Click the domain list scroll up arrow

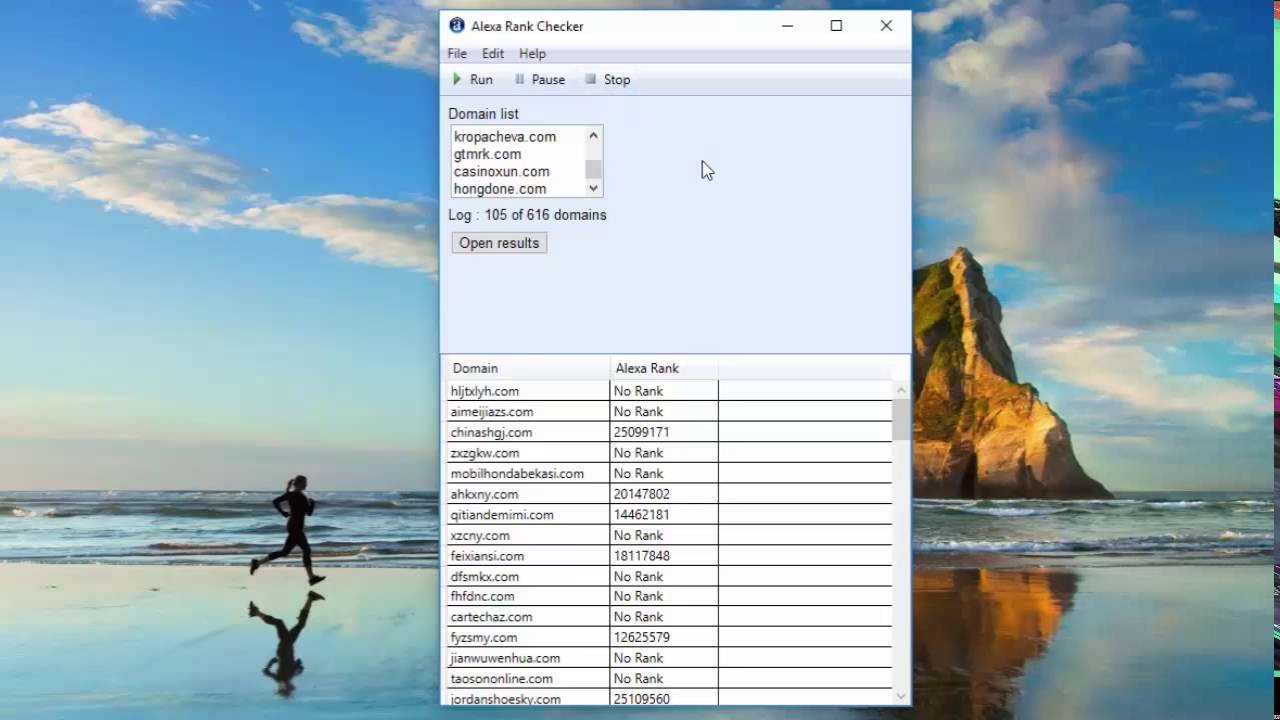click(593, 136)
